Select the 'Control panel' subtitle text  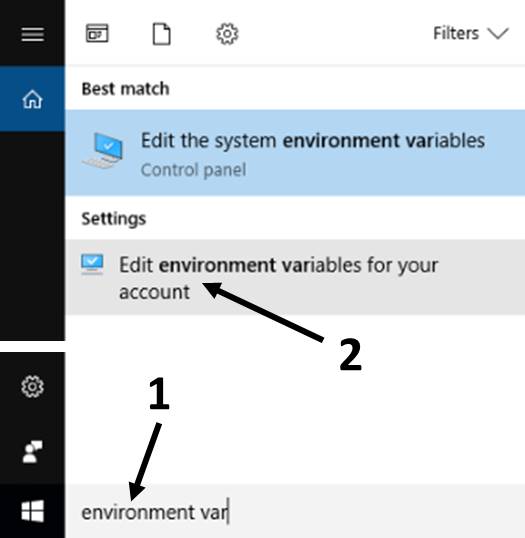coord(194,170)
